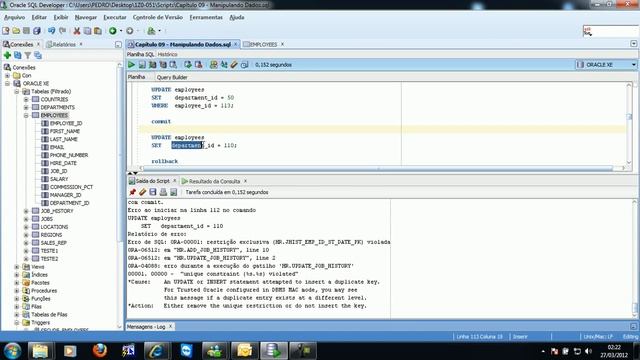This screenshot has height=360, width=640.
Task: Click the green plus New Connection icon
Action: click(x=7, y=56)
